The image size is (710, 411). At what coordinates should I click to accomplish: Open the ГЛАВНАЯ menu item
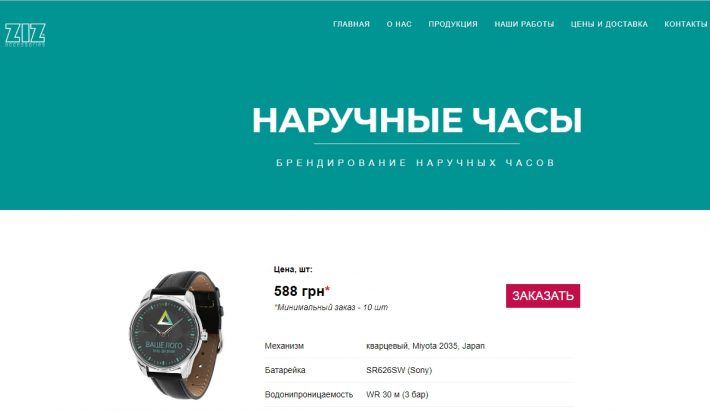[x=351, y=24]
